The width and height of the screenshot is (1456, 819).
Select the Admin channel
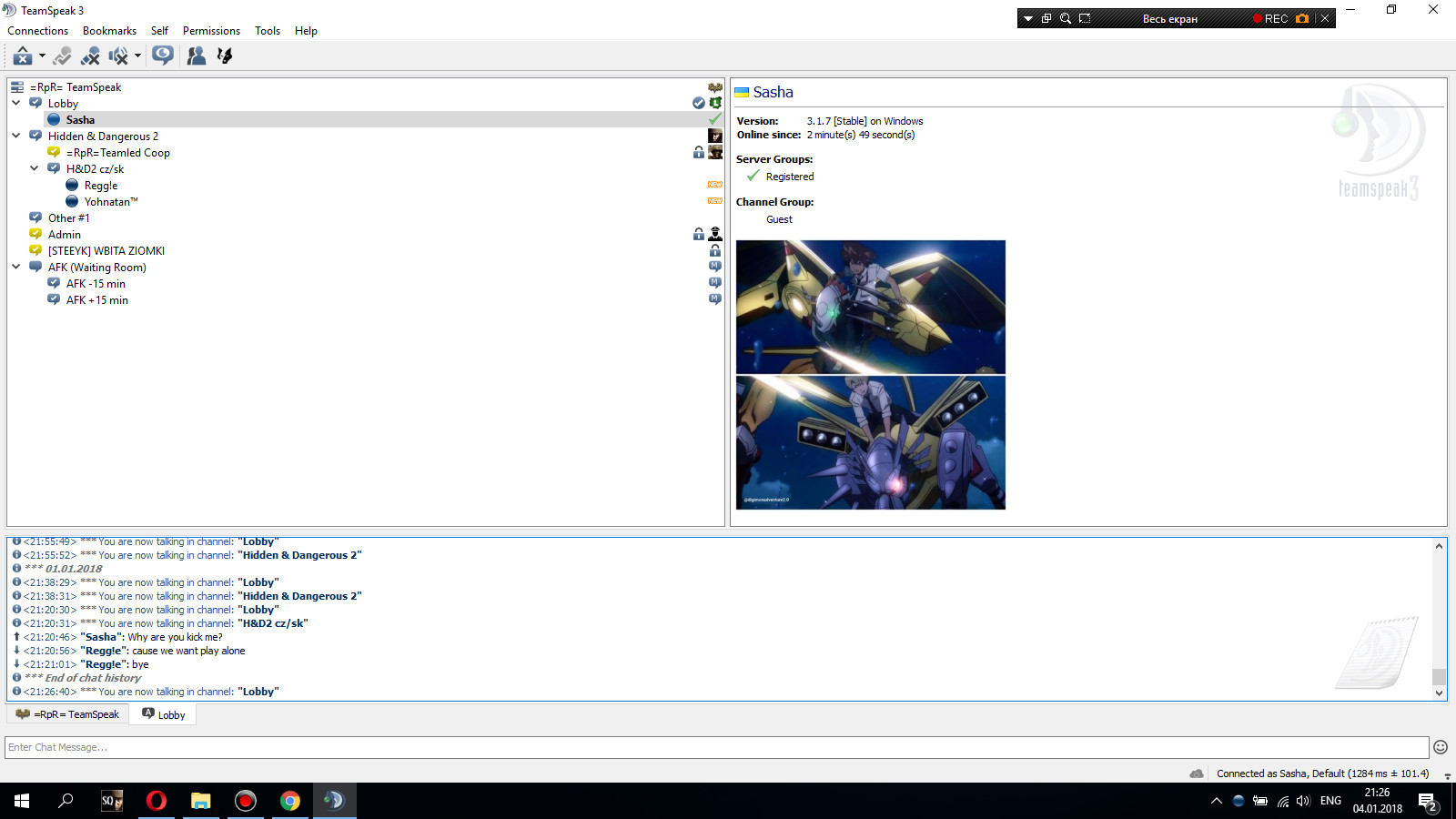[65, 235]
